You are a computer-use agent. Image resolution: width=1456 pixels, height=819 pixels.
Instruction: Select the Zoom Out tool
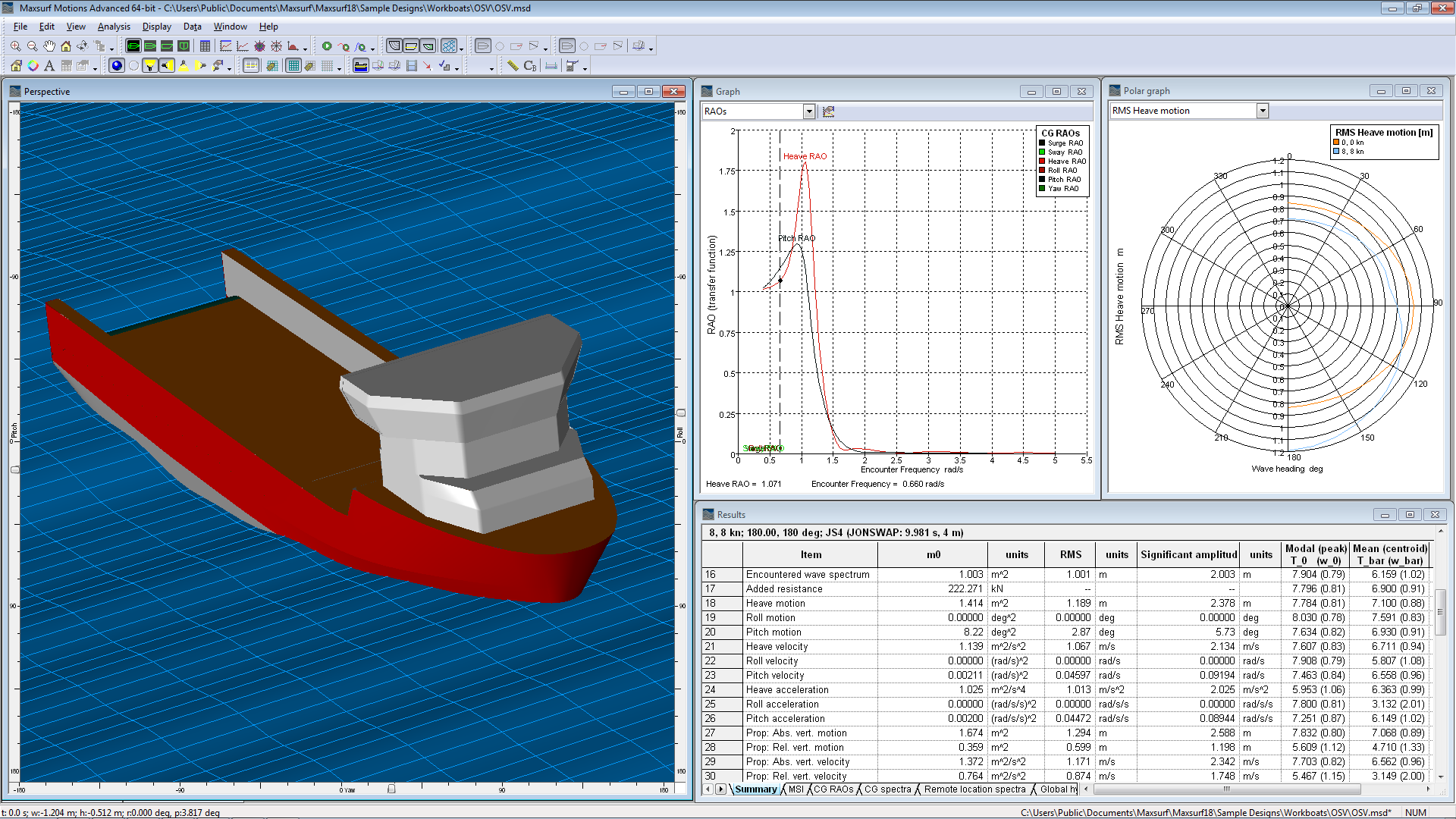pyautogui.click(x=32, y=46)
